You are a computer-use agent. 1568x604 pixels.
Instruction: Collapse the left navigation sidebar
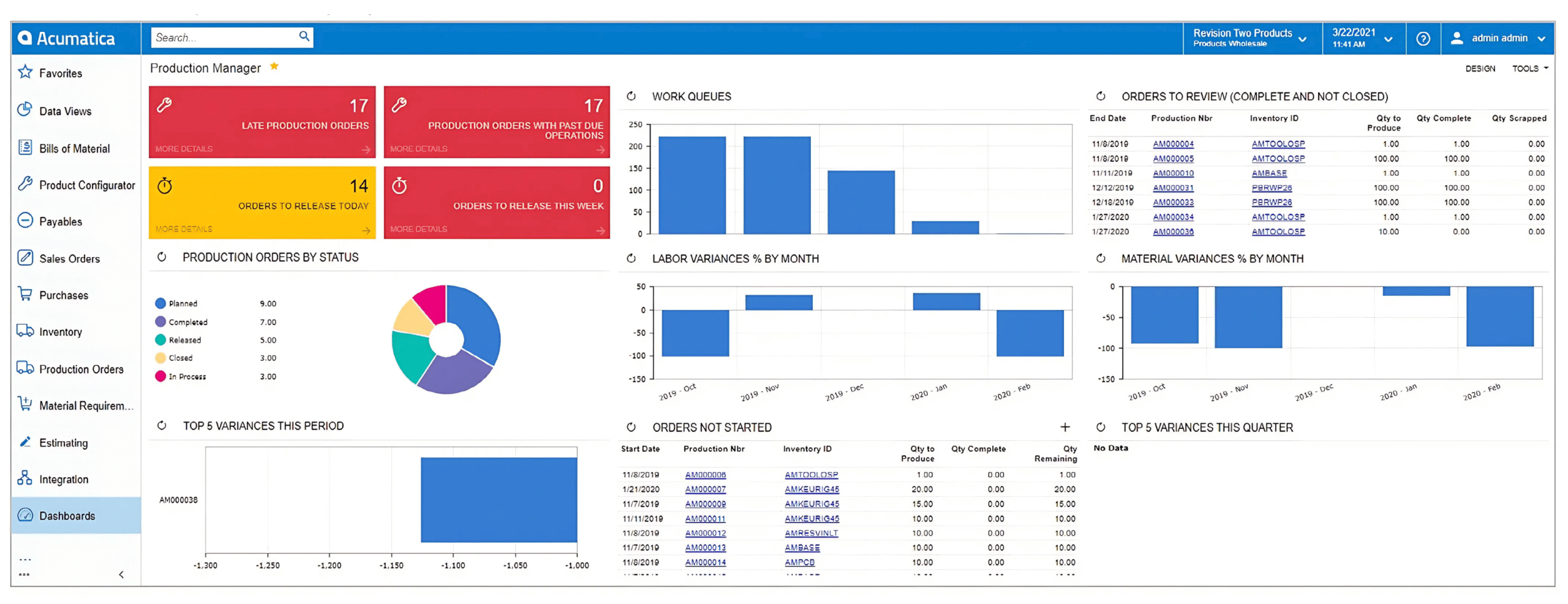point(121,574)
